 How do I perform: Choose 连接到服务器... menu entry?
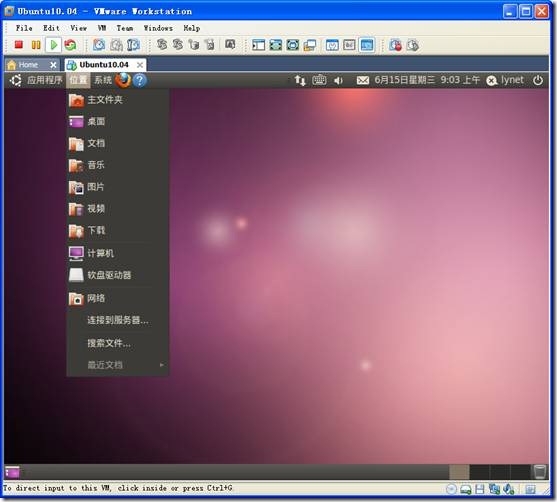click(117, 320)
